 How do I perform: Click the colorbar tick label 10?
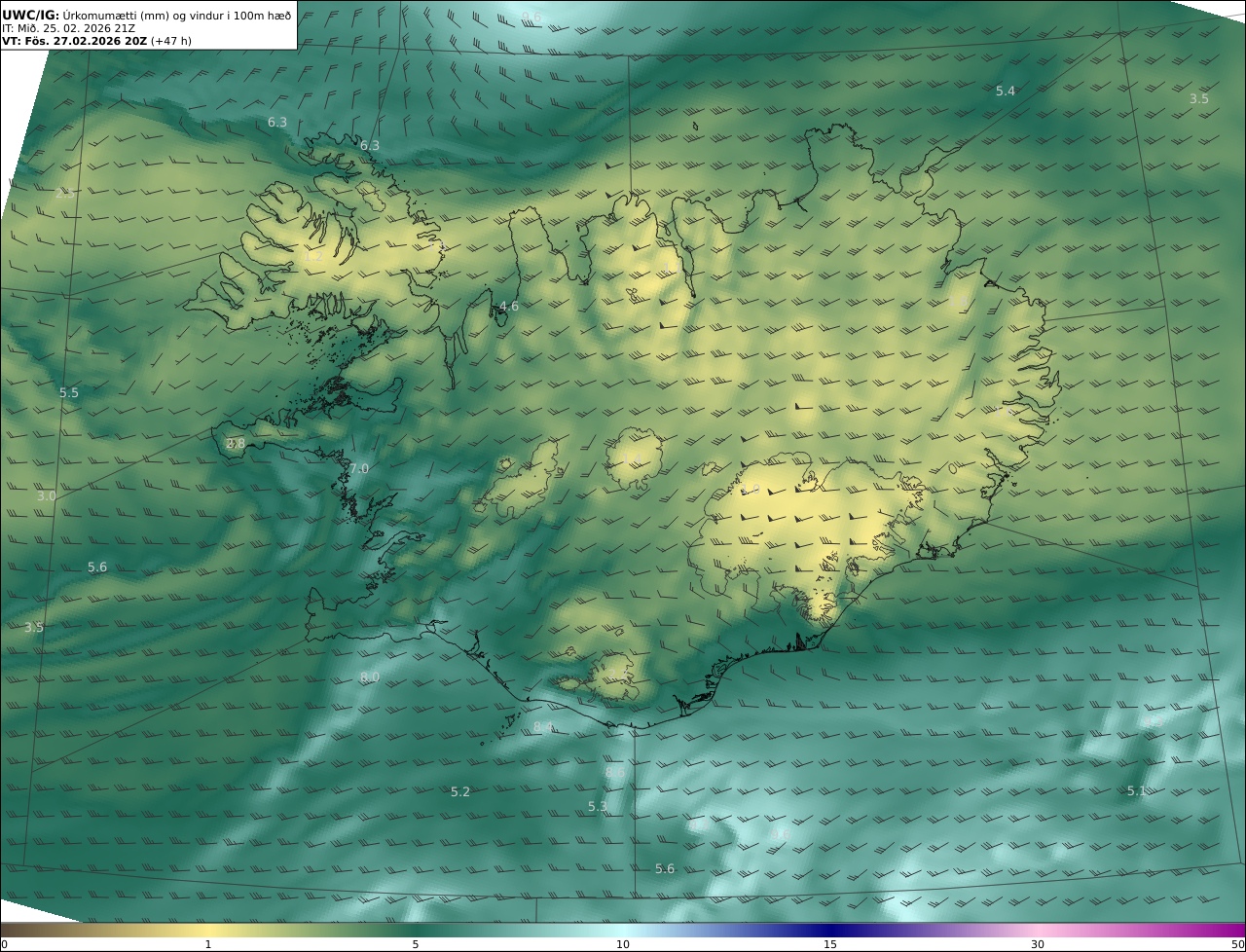(623, 944)
